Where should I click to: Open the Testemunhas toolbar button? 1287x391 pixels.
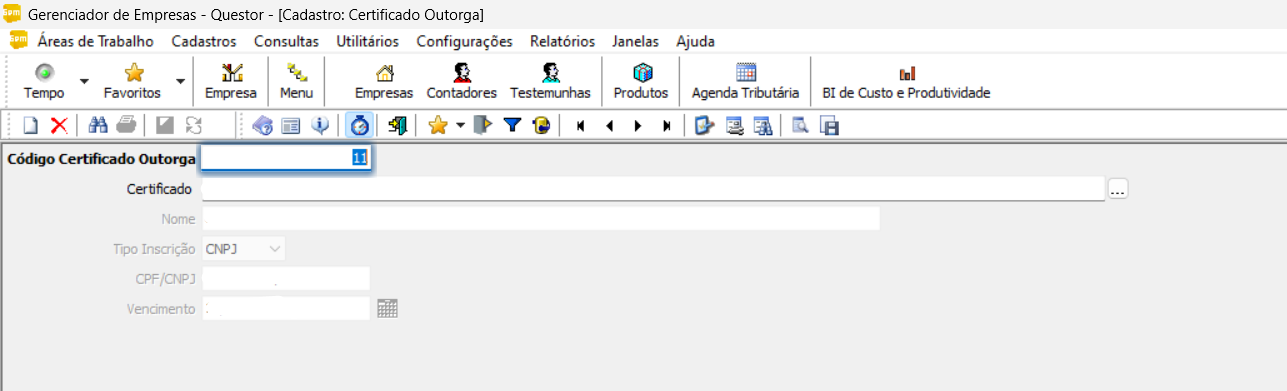(550, 81)
